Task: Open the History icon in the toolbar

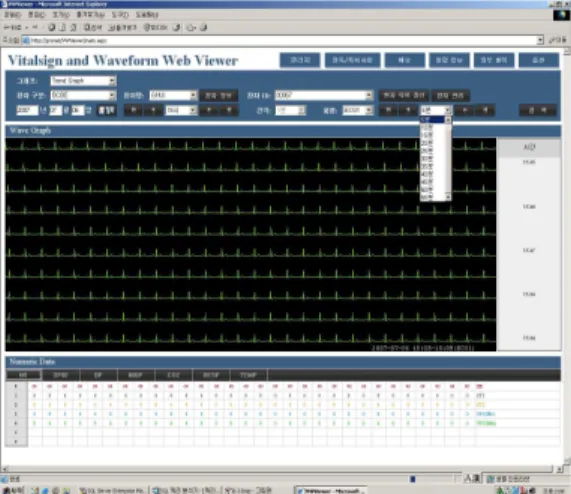Action: coord(177,27)
